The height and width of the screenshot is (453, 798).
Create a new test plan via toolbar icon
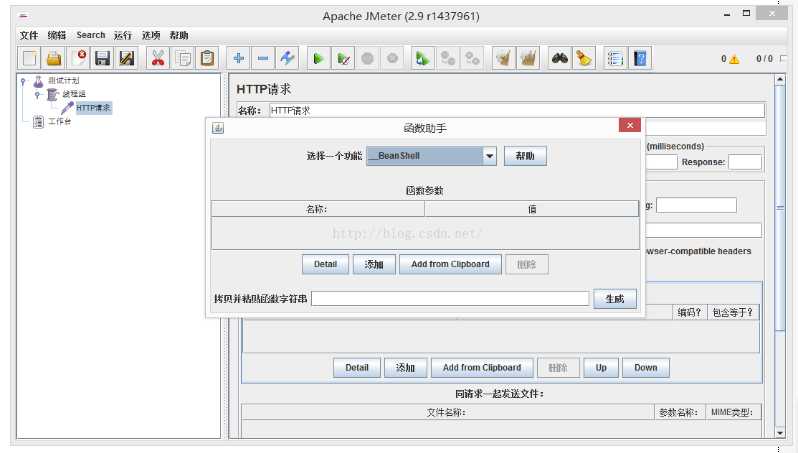pyautogui.click(x=29, y=59)
